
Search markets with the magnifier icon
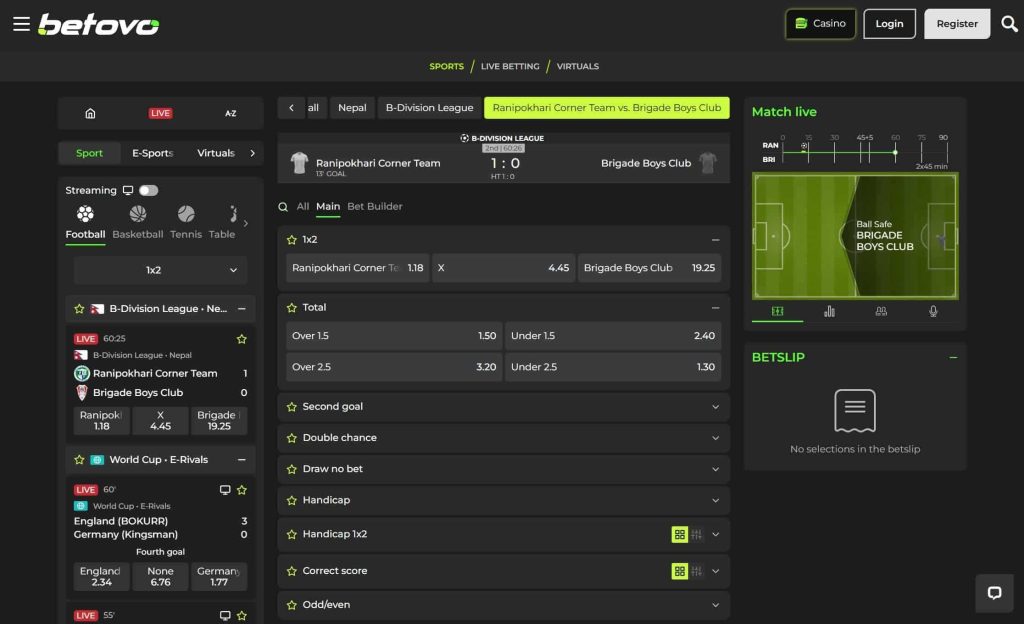[283, 207]
